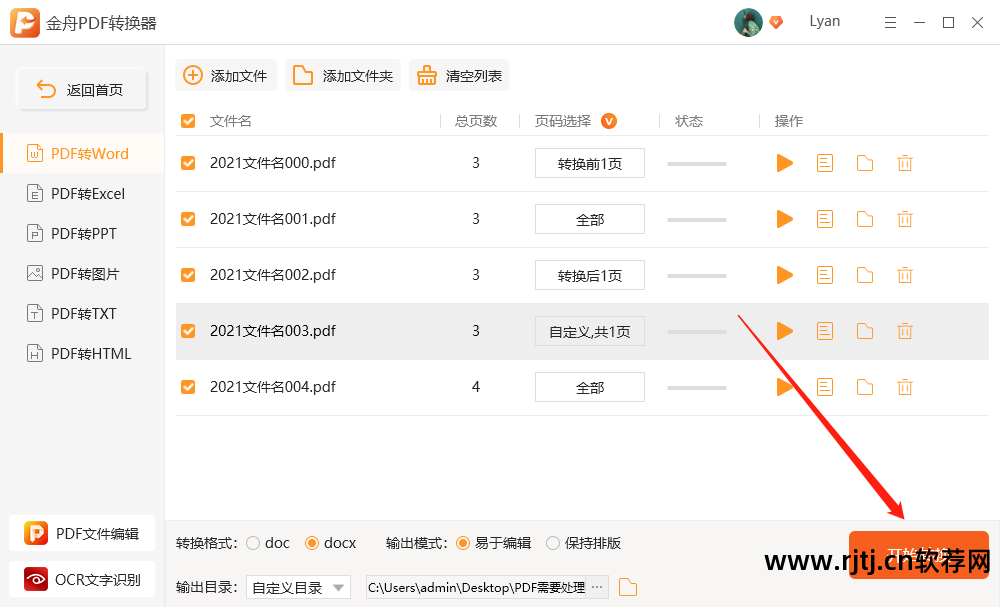Click the 返回首页 button

coord(81,89)
